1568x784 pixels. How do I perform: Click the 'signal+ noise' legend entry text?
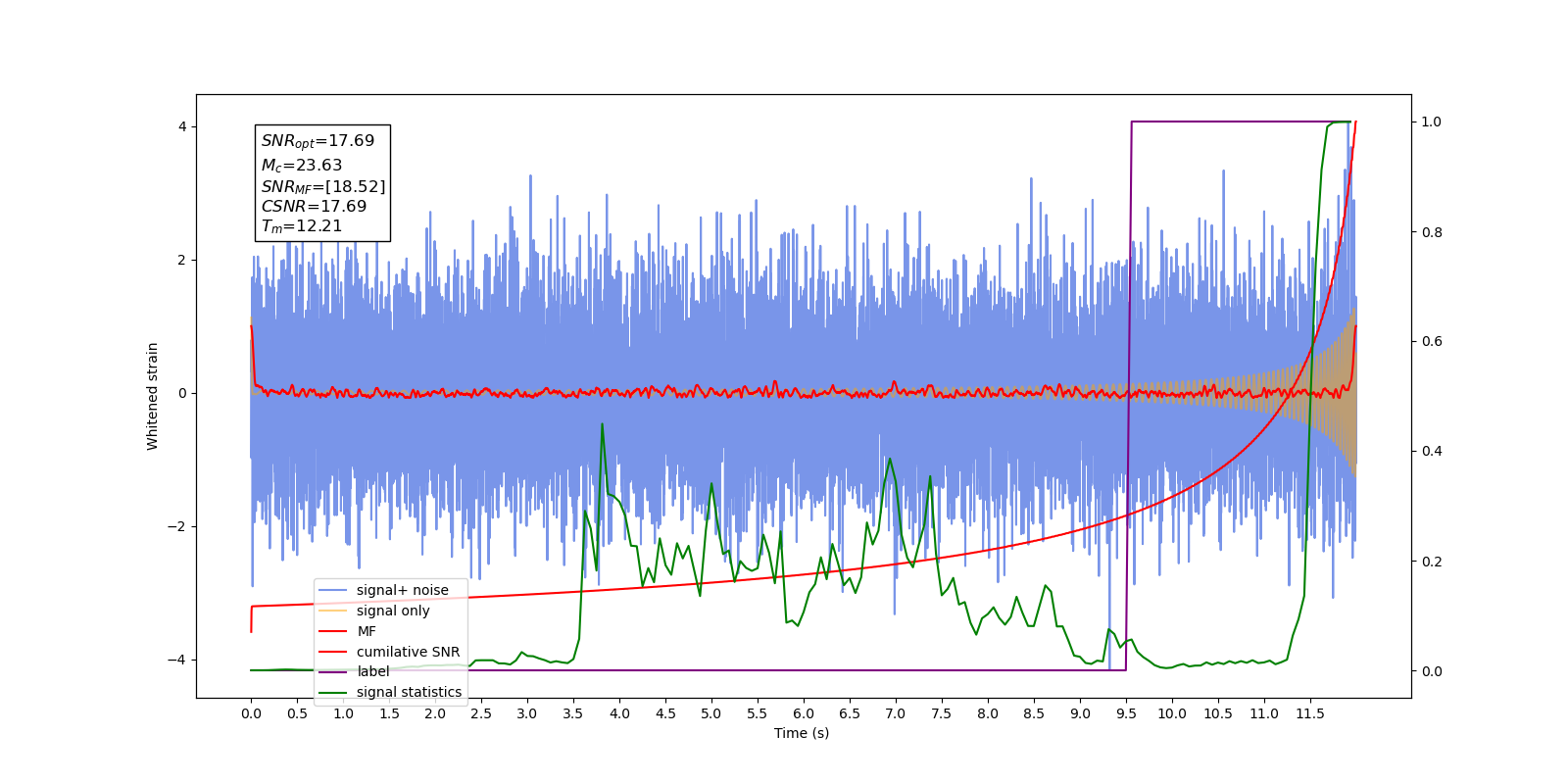point(403,590)
